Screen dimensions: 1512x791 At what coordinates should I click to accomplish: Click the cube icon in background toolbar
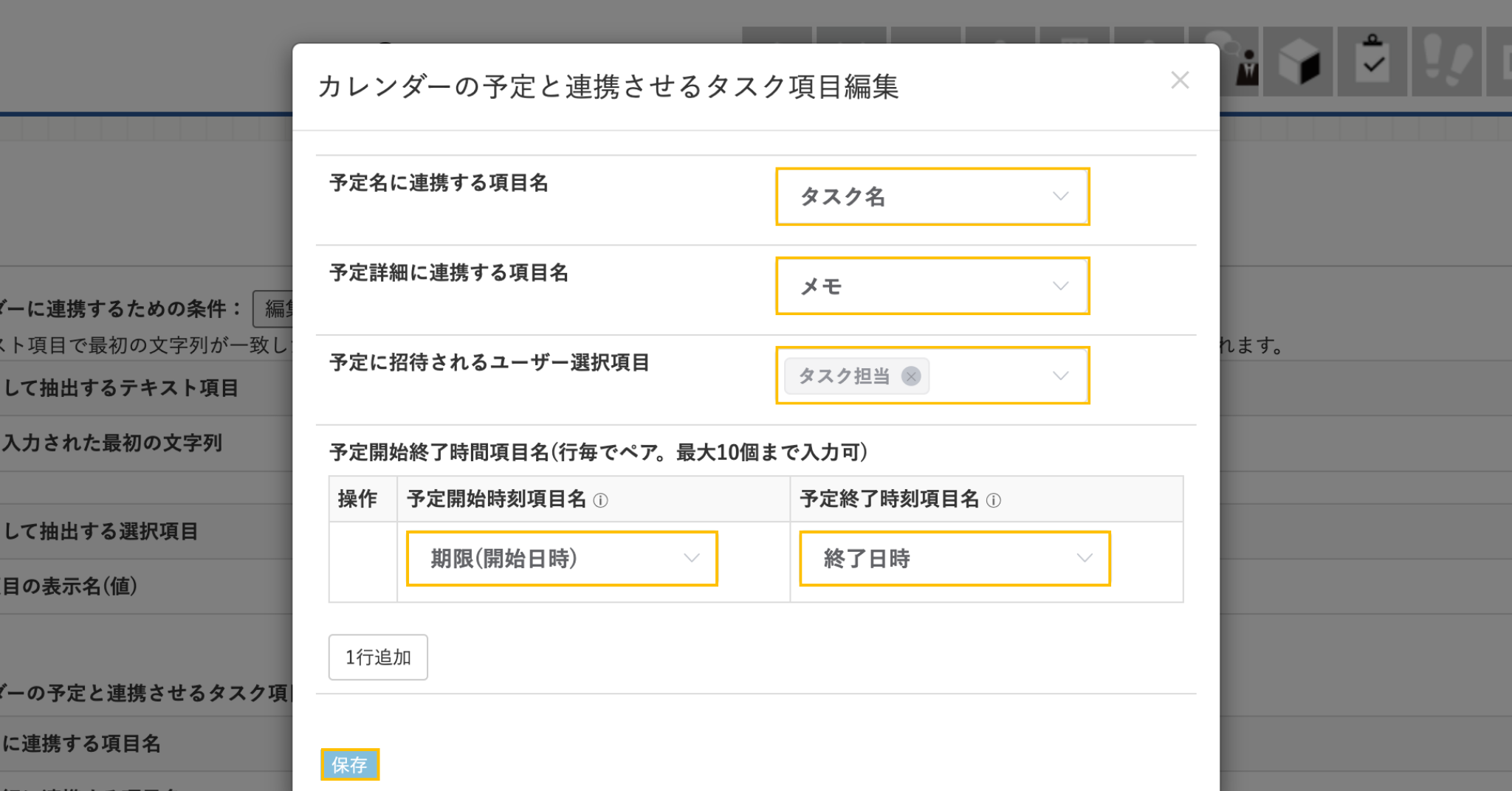coord(1298,62)
